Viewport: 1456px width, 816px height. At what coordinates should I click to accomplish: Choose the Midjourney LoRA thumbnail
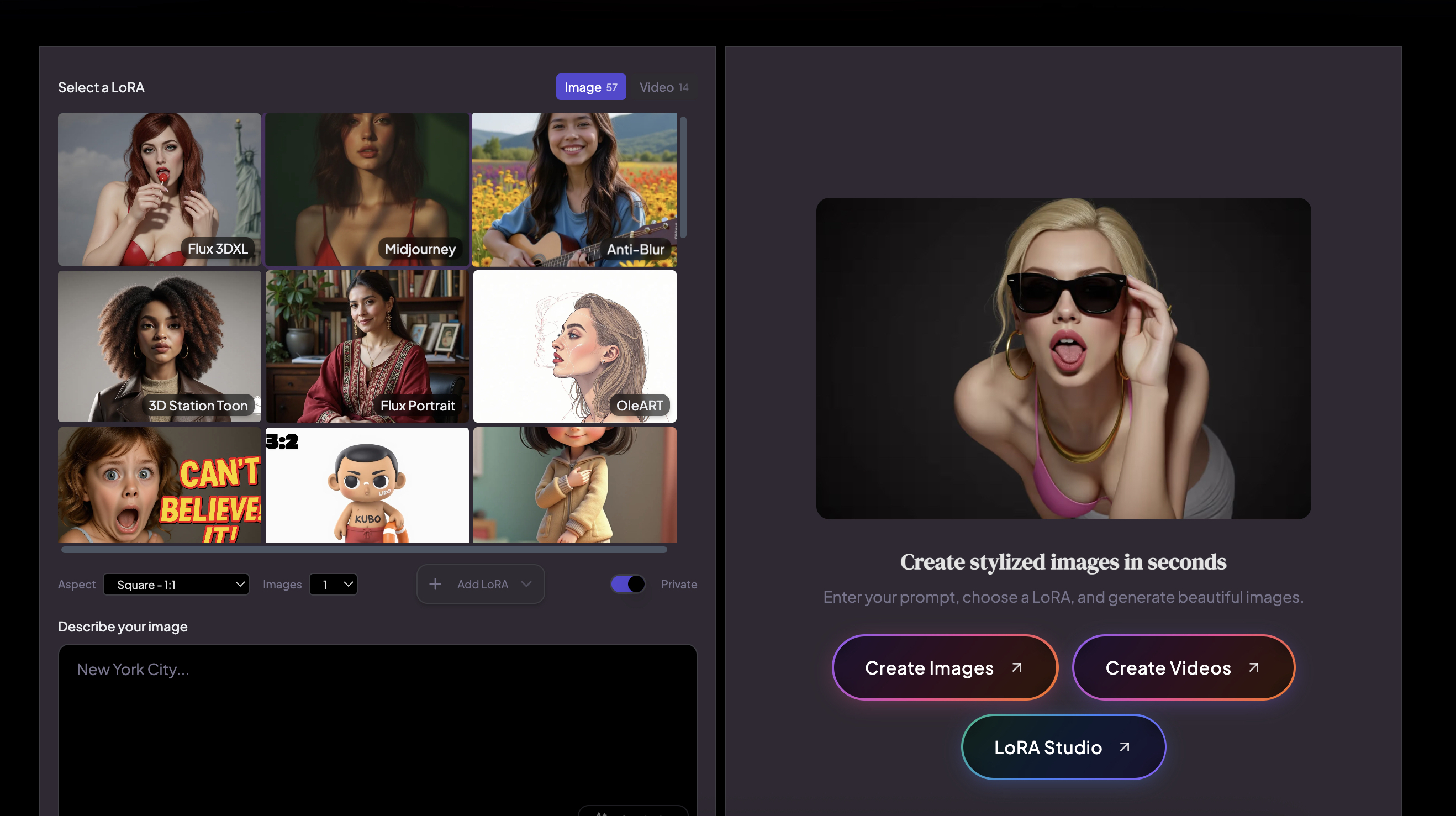pyautogui.click(x=367, y=189)
